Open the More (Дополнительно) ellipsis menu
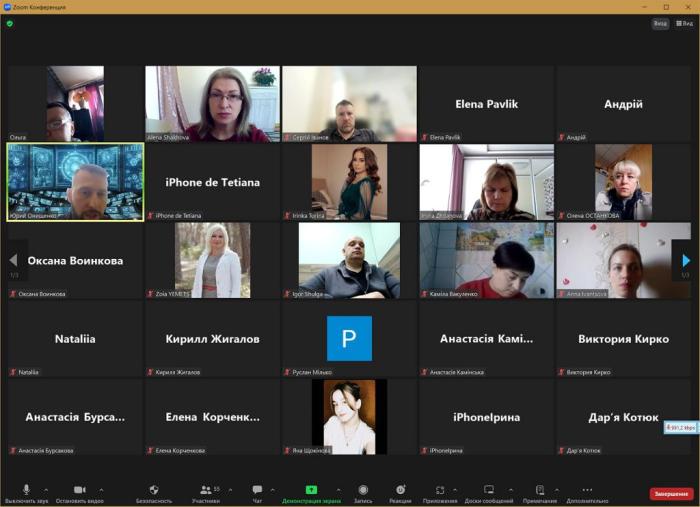The width and height of the screenshot is (700, 507). [587, 489]
